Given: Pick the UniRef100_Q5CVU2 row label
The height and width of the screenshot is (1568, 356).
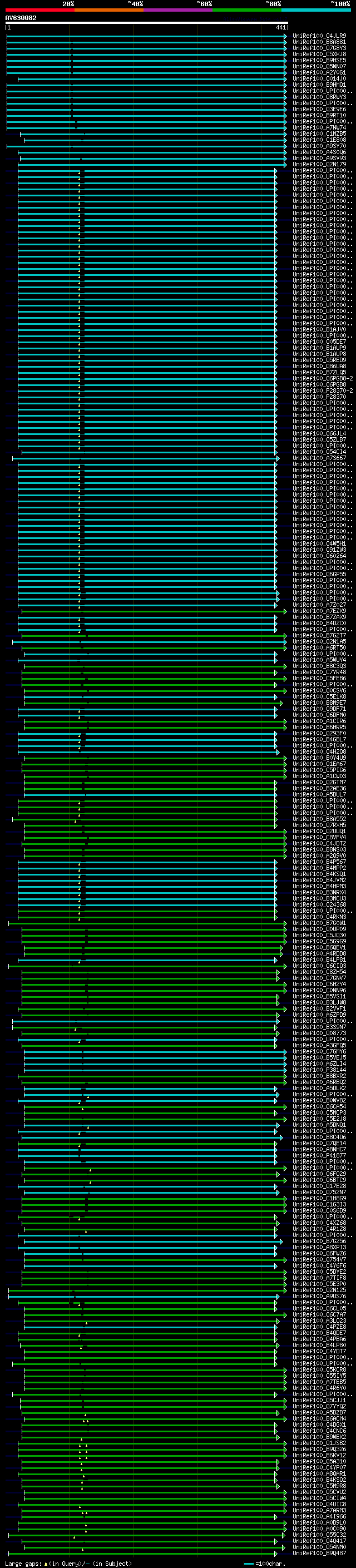Looking at the screenshot, I should [x=319, y=1491].
